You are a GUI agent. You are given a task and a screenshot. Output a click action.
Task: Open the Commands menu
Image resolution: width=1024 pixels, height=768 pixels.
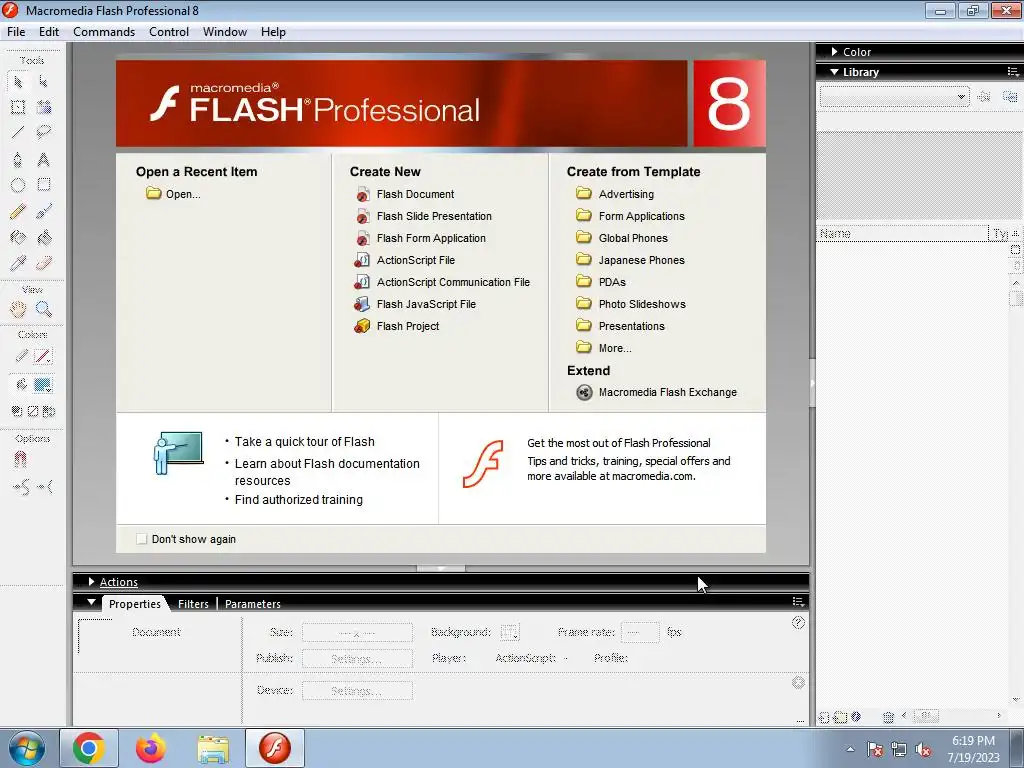(x=104, y=32)
